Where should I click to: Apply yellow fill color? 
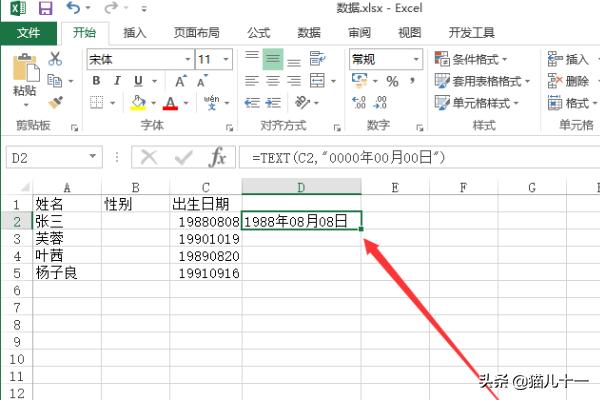click(x=138, y=103)
